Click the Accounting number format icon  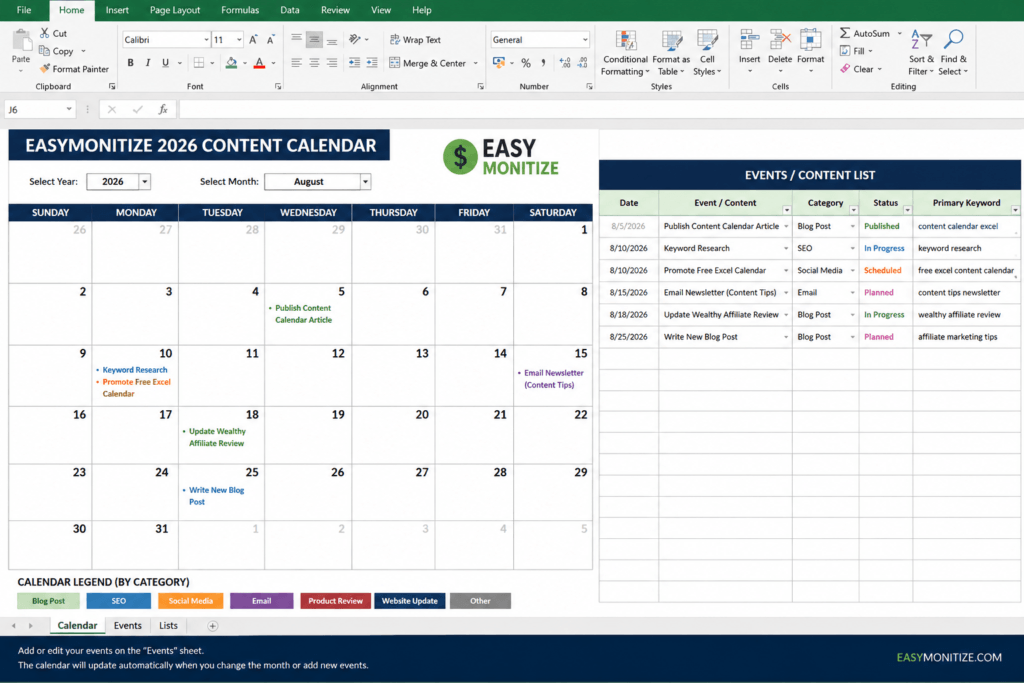coord(499,63)
